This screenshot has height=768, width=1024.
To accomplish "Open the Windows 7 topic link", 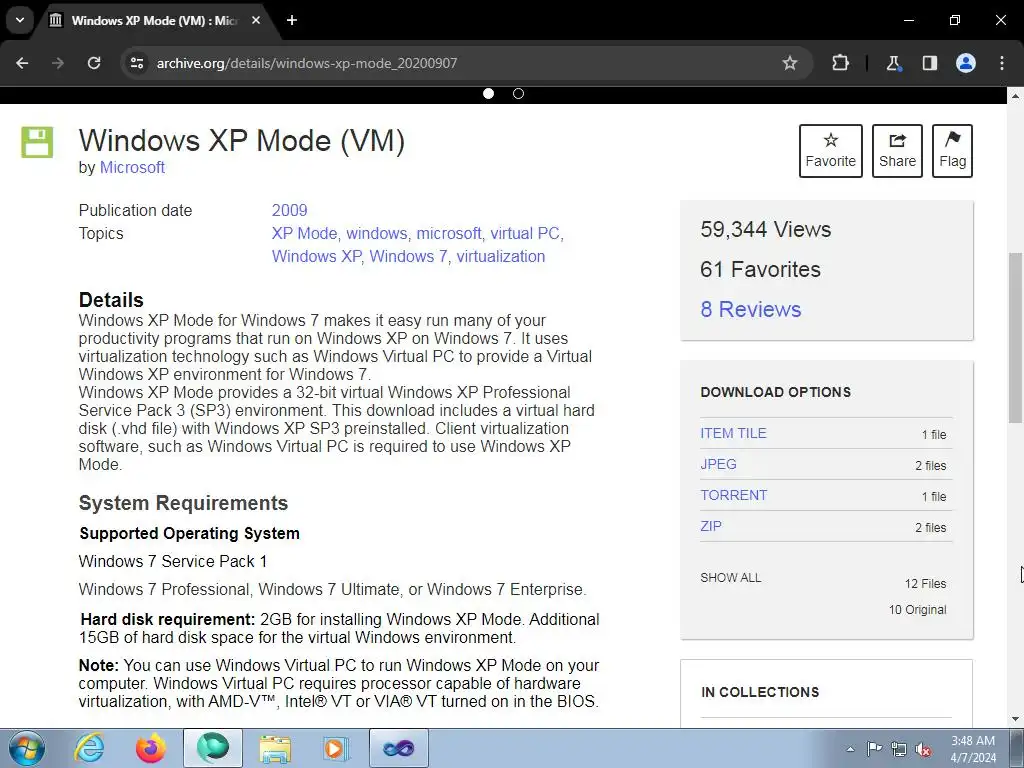I will point(408,256).
